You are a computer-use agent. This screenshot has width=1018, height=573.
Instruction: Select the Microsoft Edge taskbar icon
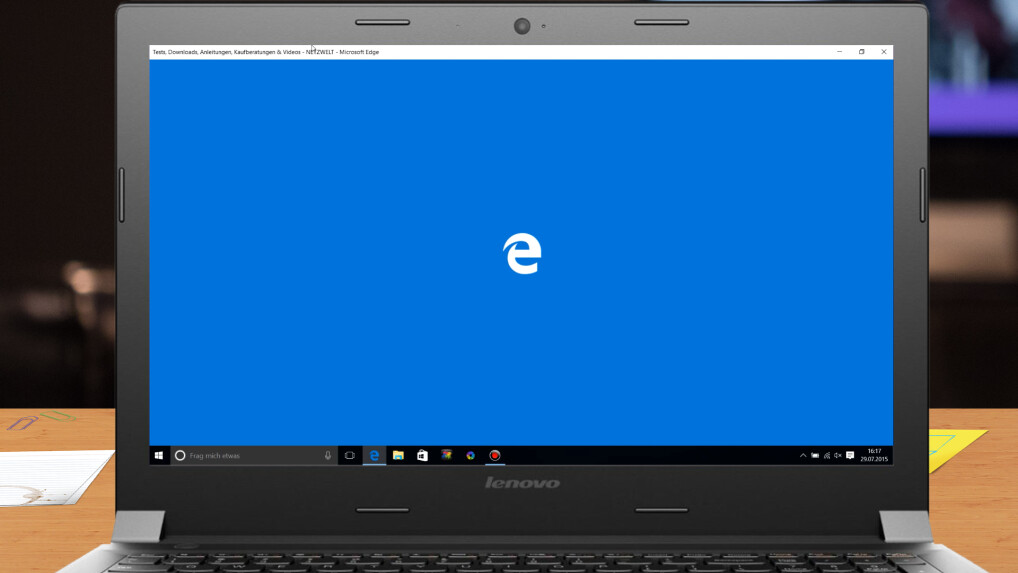pyautogui.click(x=374, y=455)
